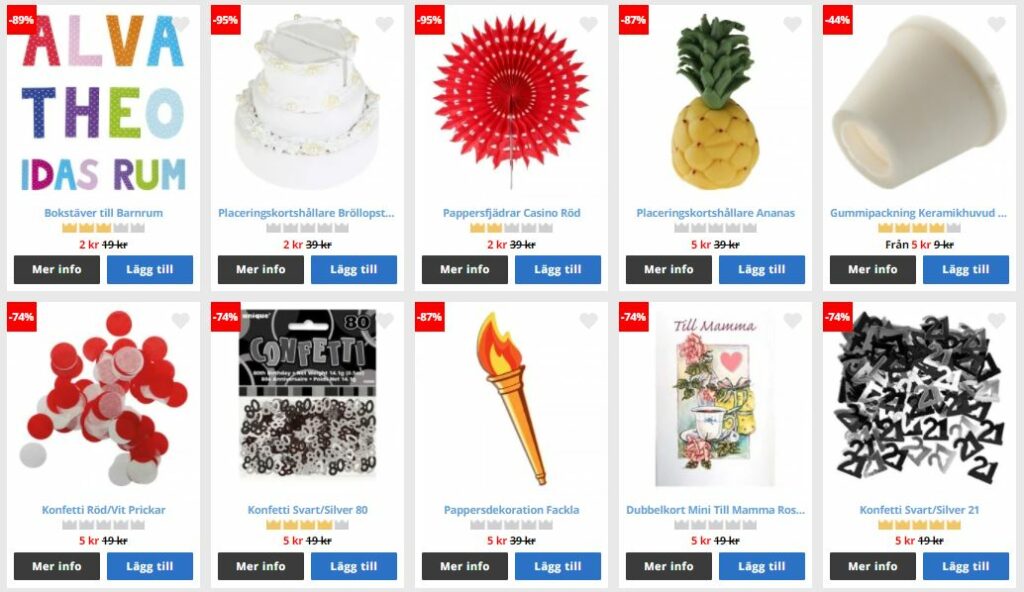Image resolution: width=1024 pixels, height=592 pixels.
Task: Open Dubbelkort Mini Till Mamma title link
Action: coord(715,510)
